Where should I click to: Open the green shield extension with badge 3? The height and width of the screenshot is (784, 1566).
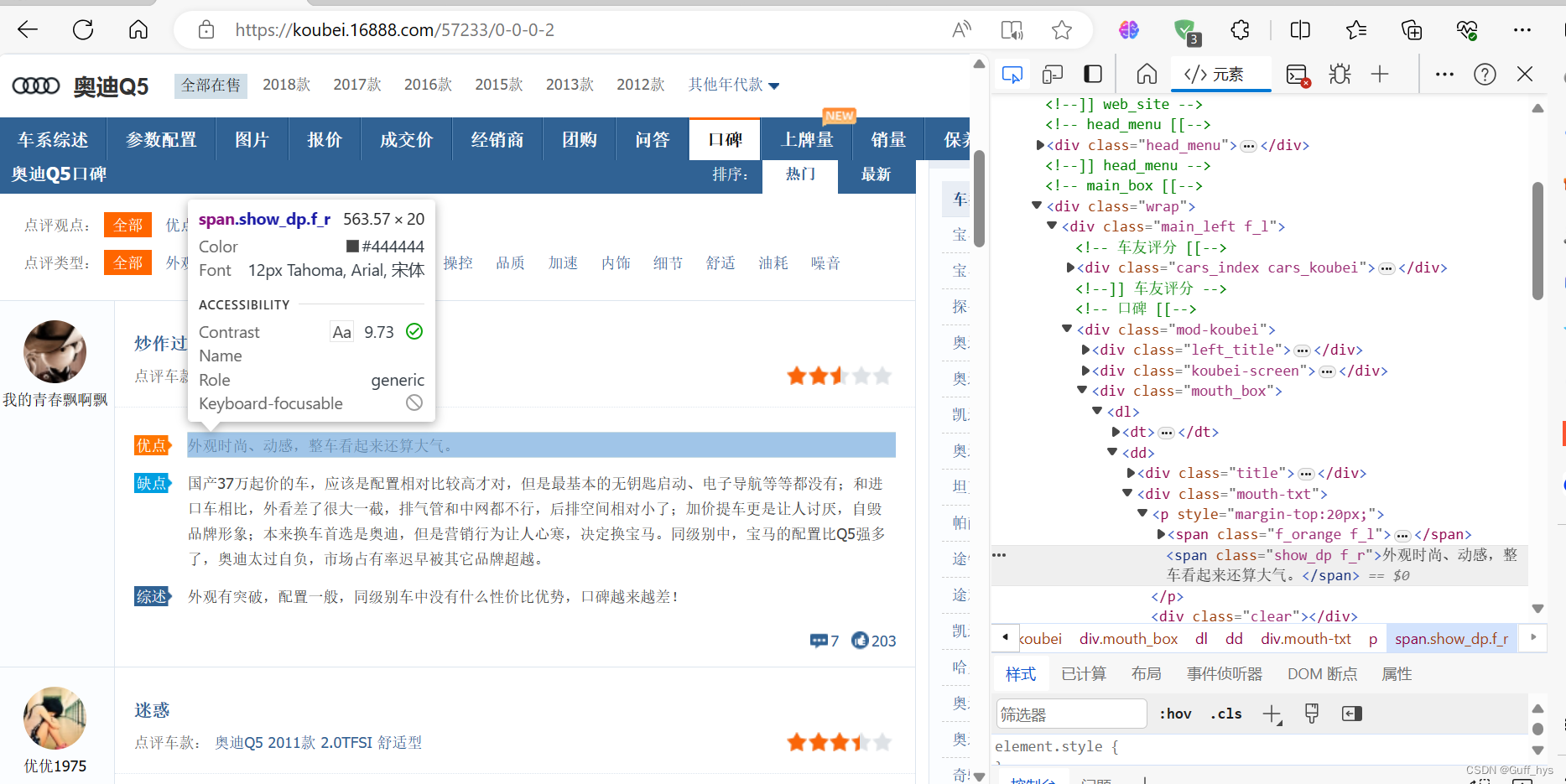[x=1186, y=32]
